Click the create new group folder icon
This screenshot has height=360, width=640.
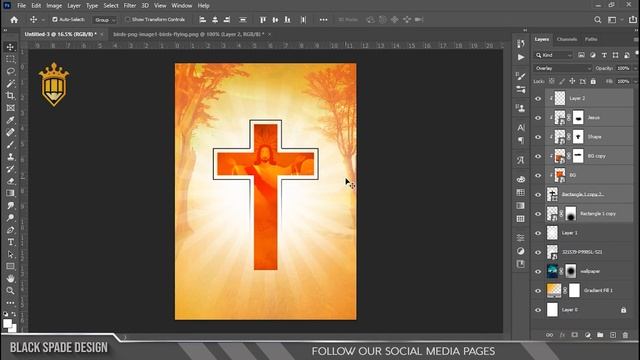point(600,335)
